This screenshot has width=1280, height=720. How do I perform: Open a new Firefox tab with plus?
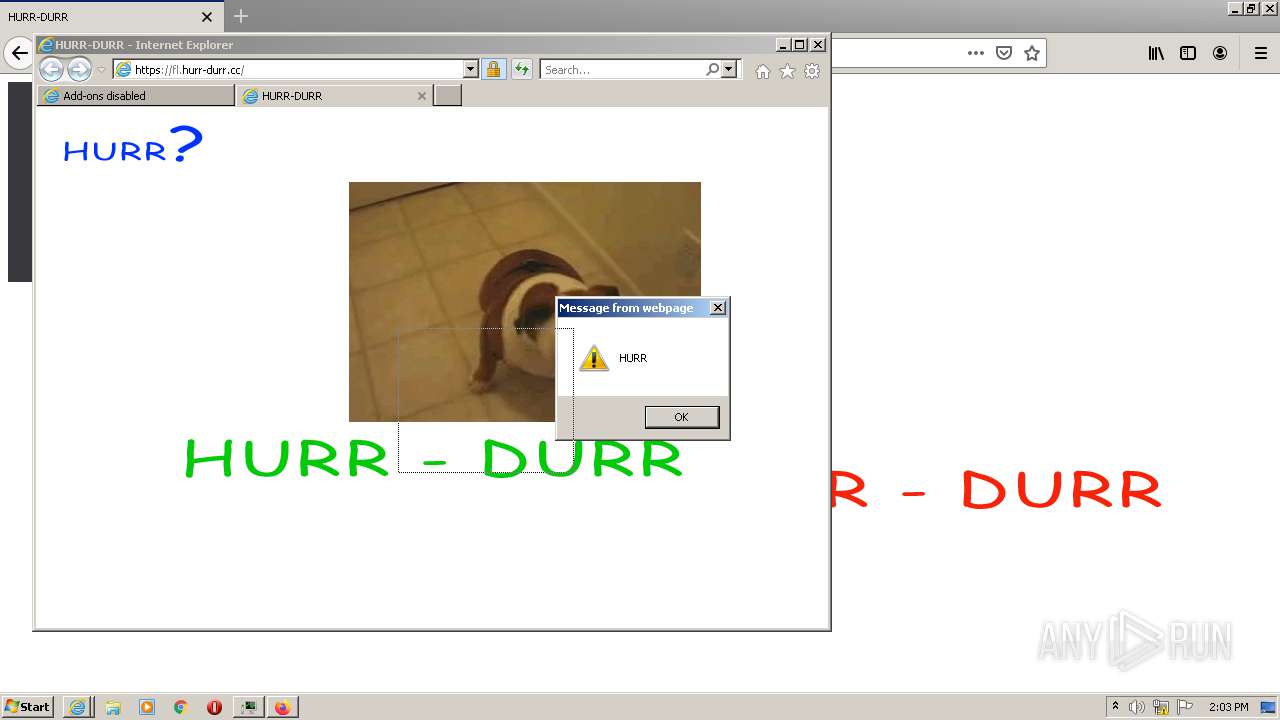tap(241, 16)
